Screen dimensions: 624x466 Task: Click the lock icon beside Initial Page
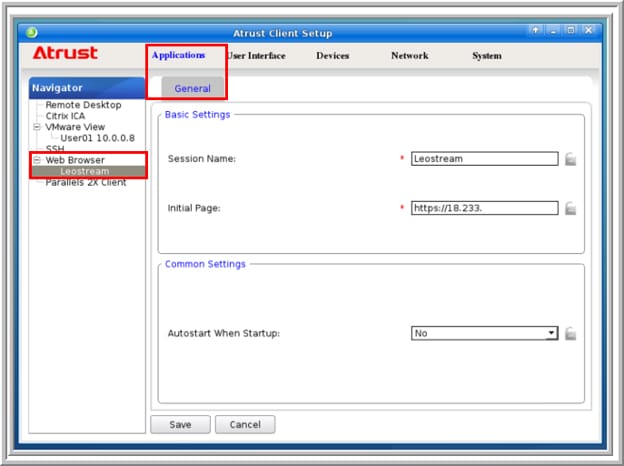point(570,209)
